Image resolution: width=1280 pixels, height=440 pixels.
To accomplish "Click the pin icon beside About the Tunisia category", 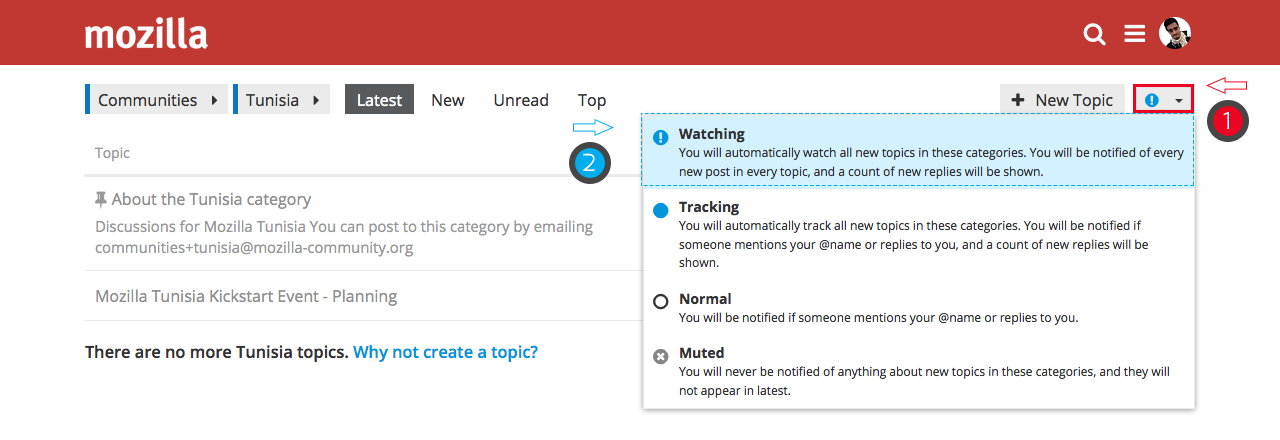I will (101, 200).
